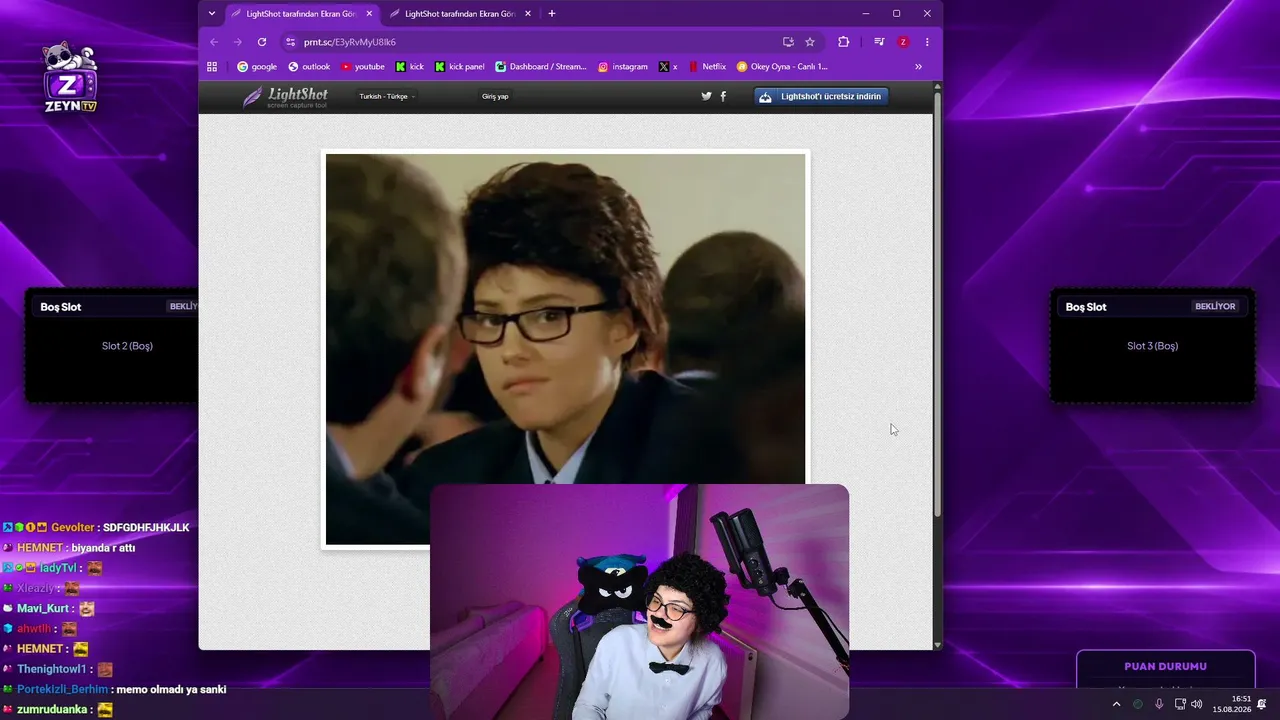Open the Chrome profile avatar Z
The width and height of the screenshot is (1280, 720).
tap(903, 42)
